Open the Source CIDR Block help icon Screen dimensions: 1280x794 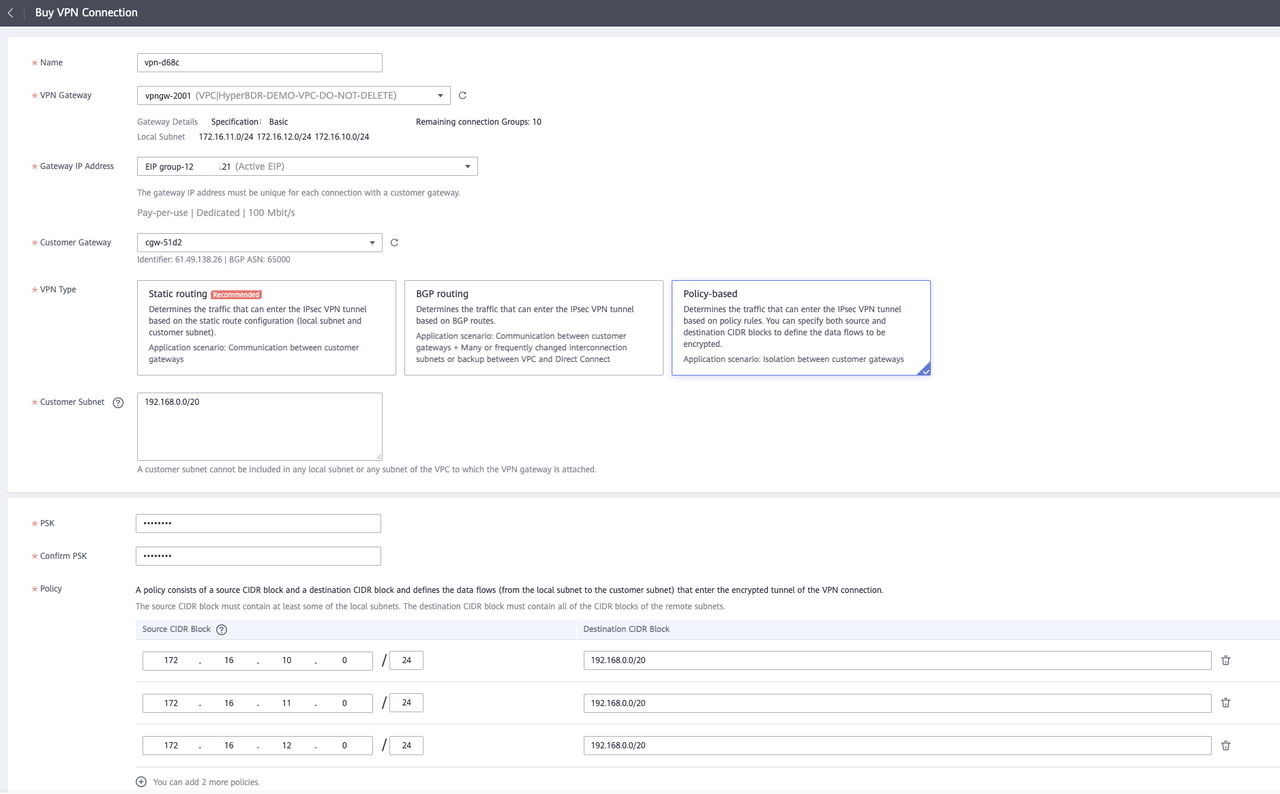[222, 630]
